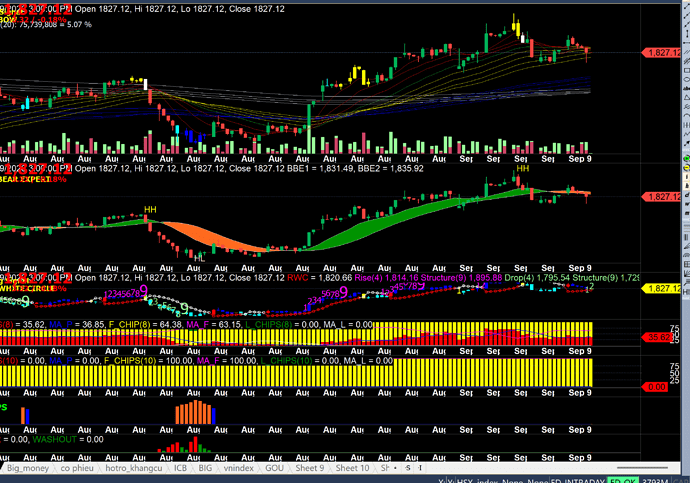Click the top pane 1,827.12 price label

(x=661, y=53)
